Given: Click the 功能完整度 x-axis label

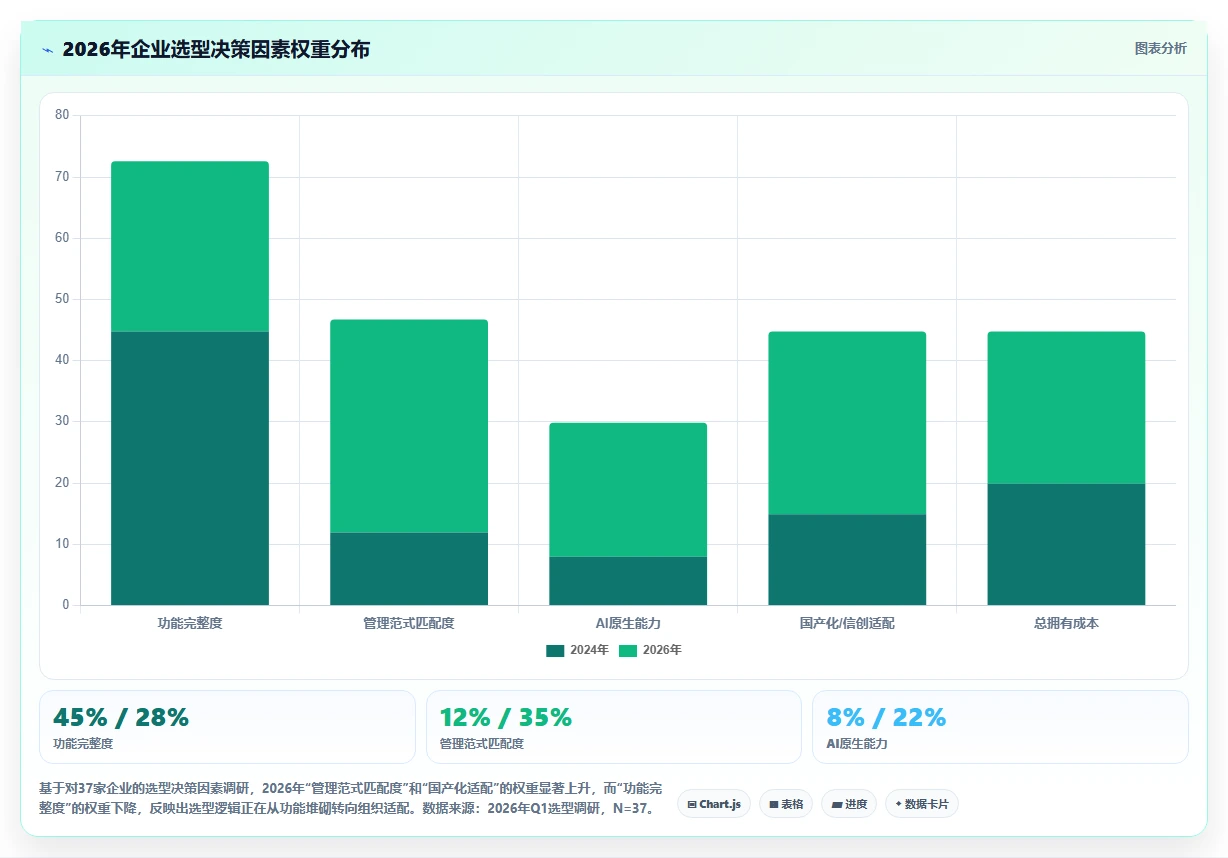Looking at the screenshot, I should (x=190, y=623).
